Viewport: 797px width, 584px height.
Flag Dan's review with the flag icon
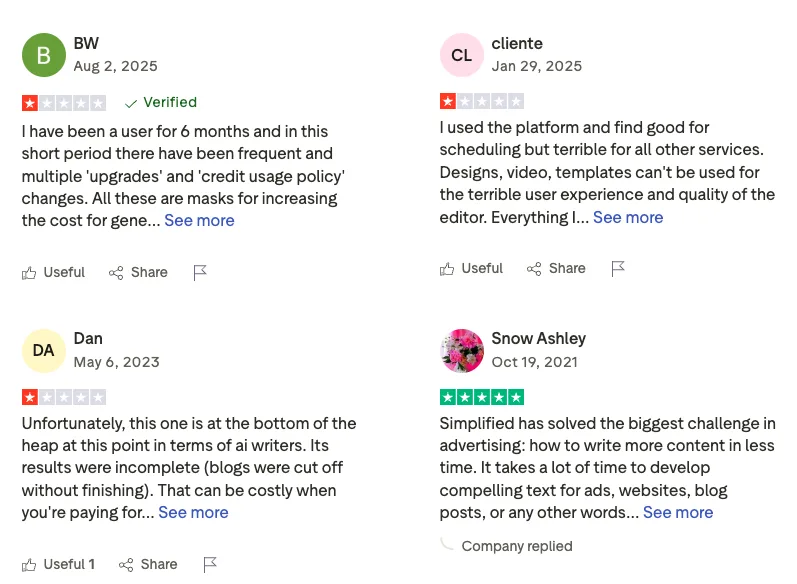click(210, 565)
